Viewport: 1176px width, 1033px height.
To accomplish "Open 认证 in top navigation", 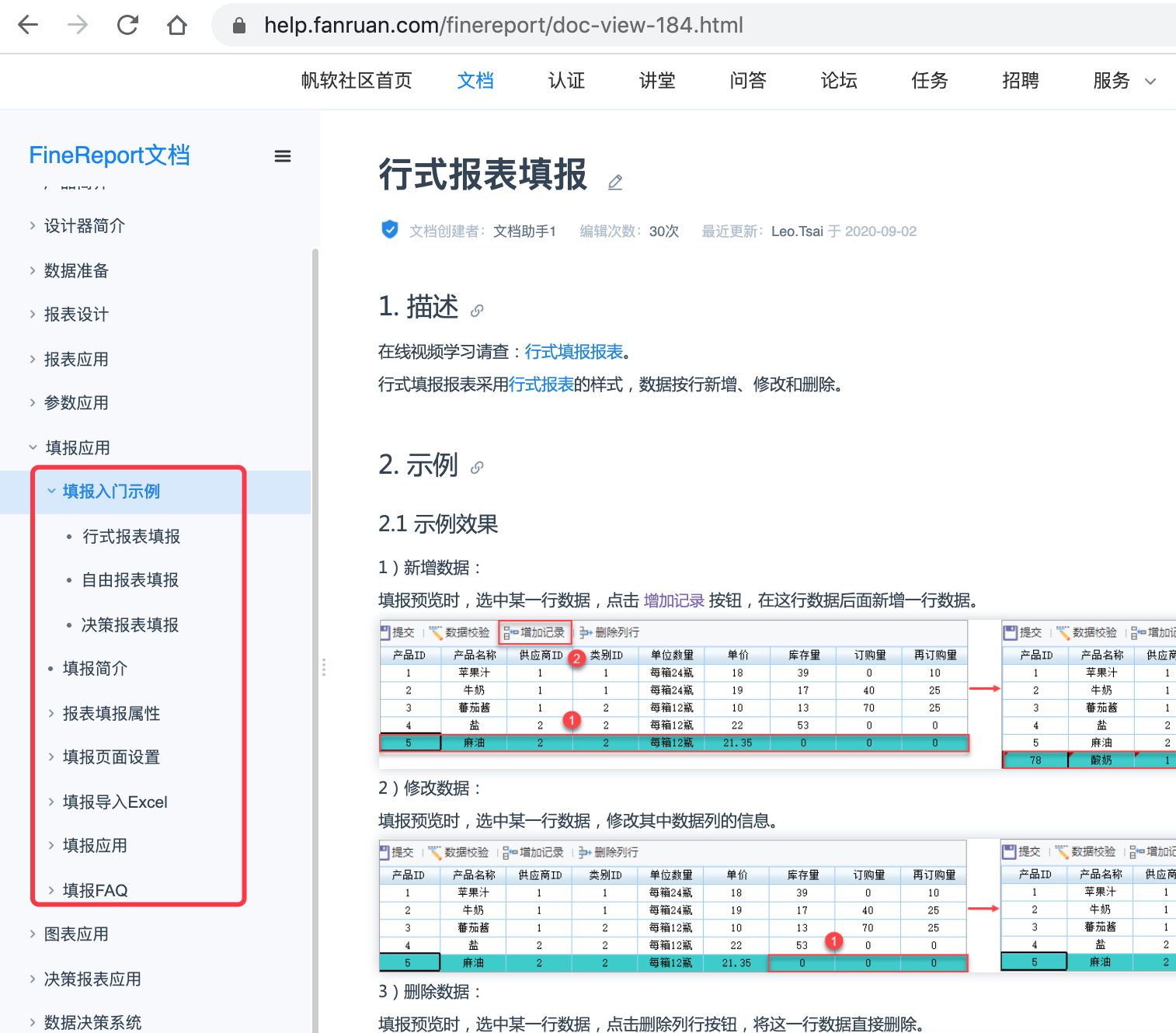I will click(566, 81).
